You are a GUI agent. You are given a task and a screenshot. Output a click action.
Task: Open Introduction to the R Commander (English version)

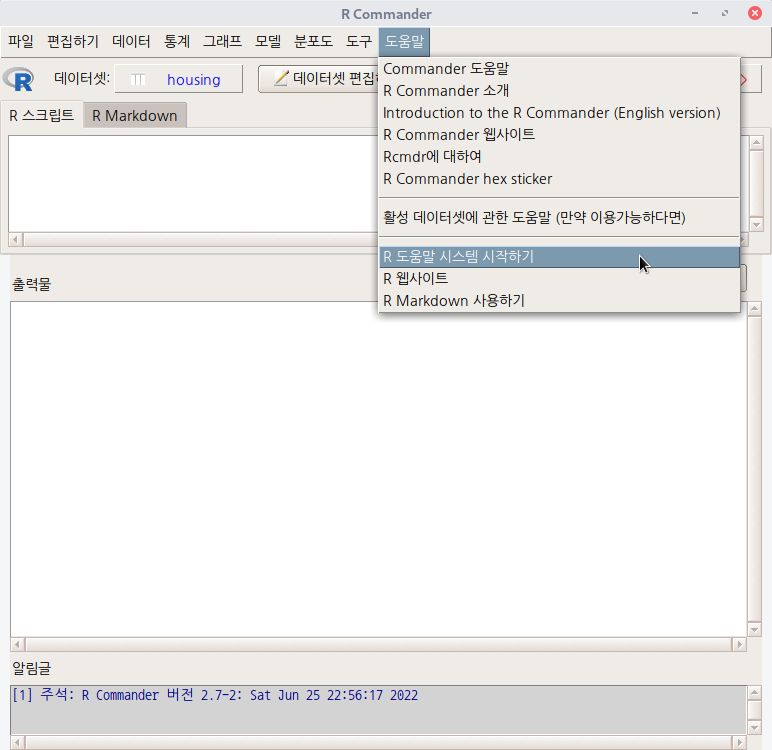click(559, 113)
